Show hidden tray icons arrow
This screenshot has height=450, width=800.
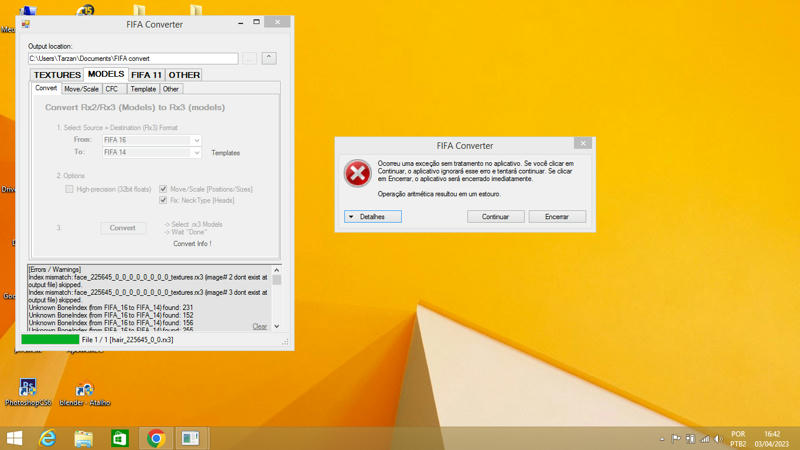click(x=662, y=439)
